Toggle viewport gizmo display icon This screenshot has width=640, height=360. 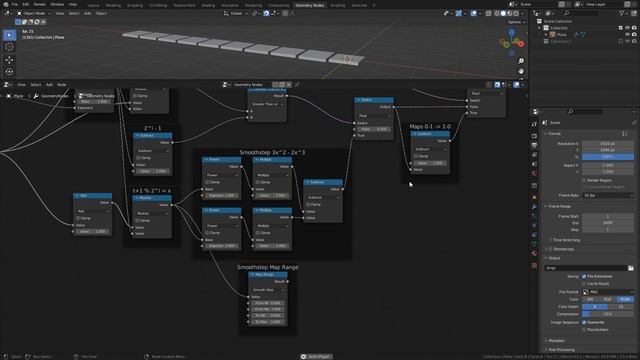[x=458, y=13]
